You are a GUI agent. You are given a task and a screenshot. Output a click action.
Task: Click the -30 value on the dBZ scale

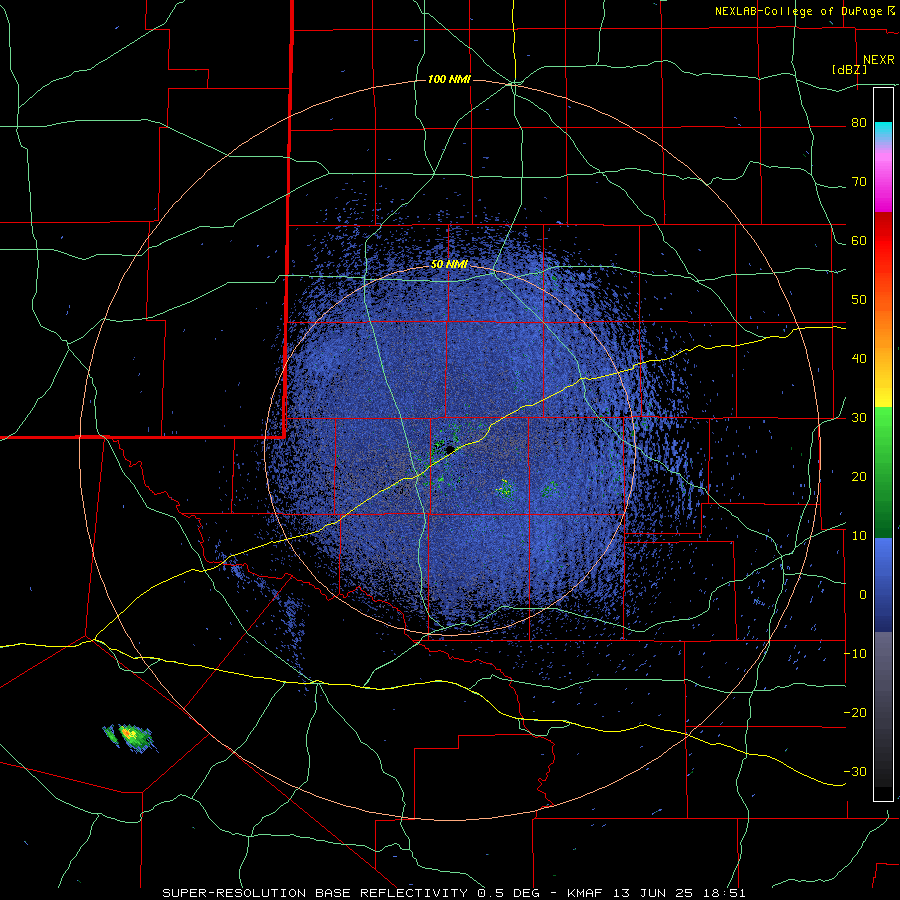(x=856, y=772)
